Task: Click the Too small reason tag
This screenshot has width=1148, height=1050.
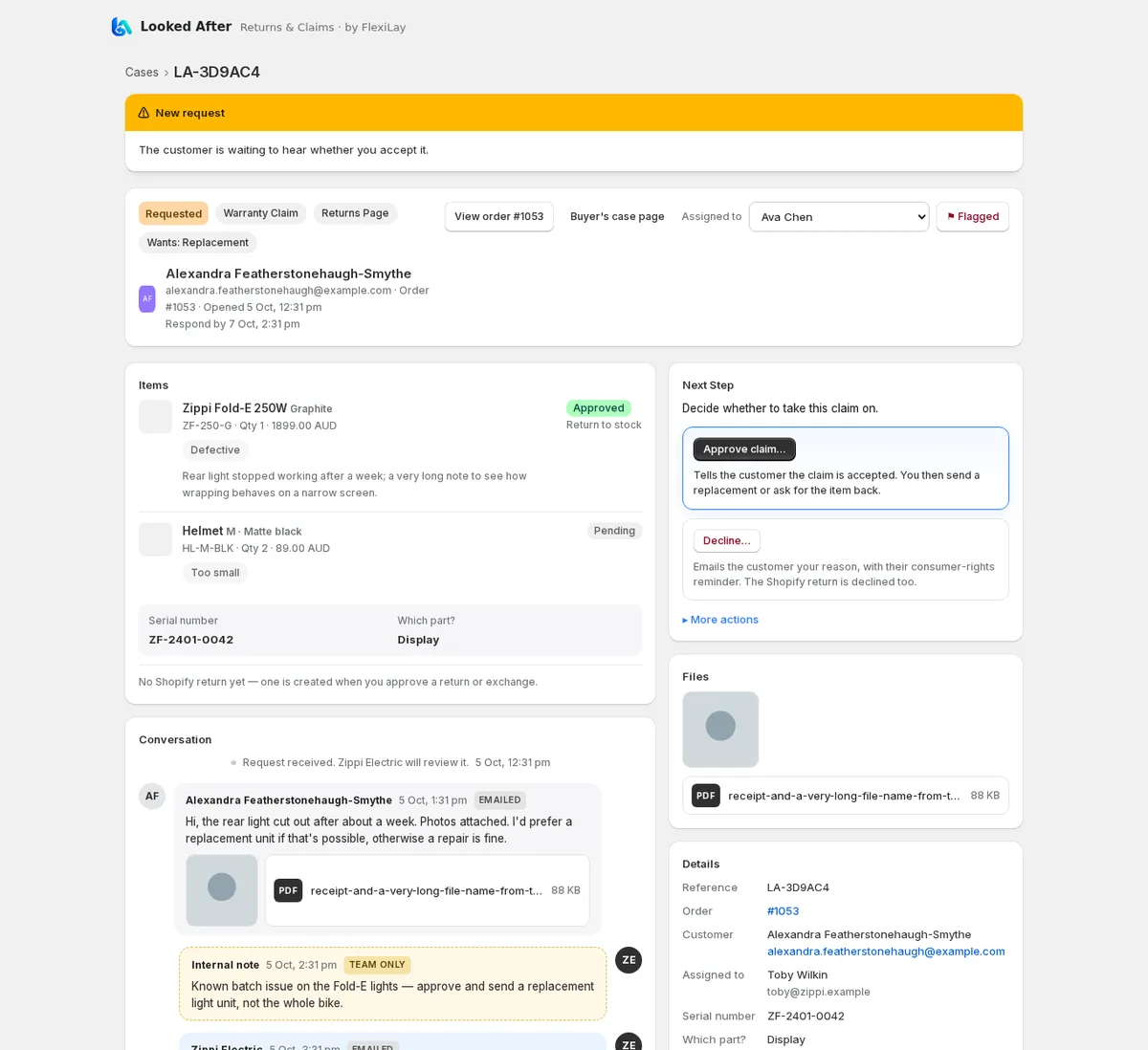Action: (x=215, y=573)
